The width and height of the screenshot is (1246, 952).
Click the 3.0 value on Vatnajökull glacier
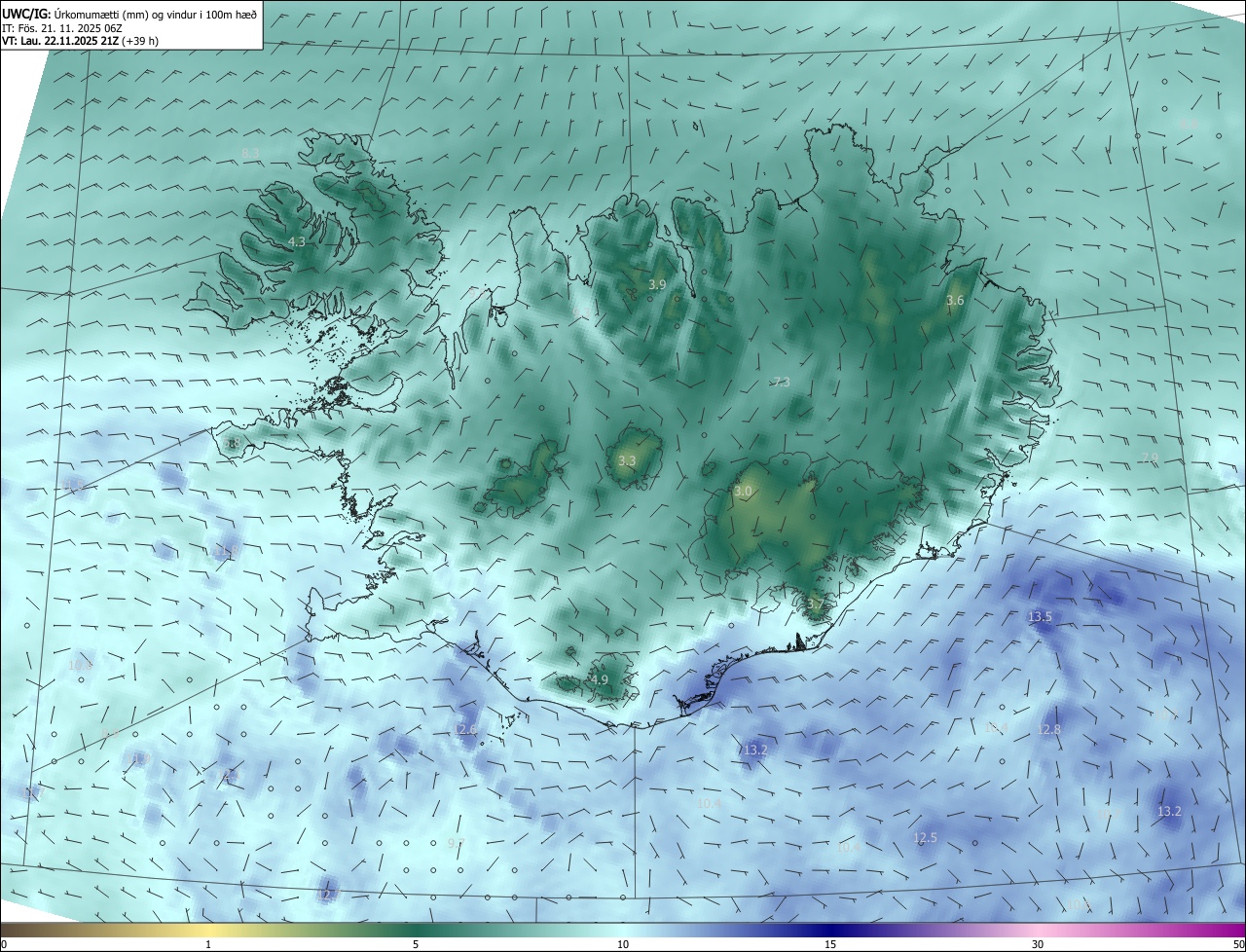point(743,493)
